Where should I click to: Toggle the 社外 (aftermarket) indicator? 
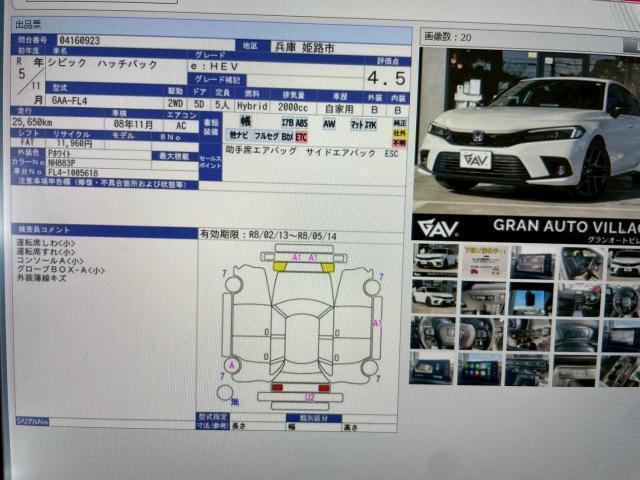(x=399, y=131)
